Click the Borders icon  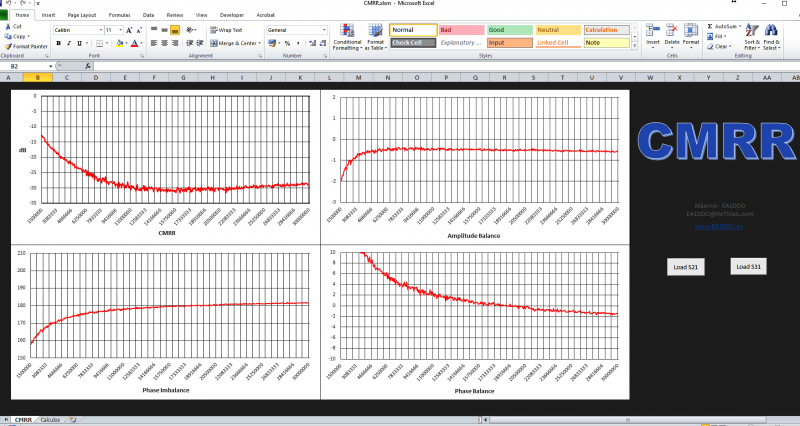99,43
